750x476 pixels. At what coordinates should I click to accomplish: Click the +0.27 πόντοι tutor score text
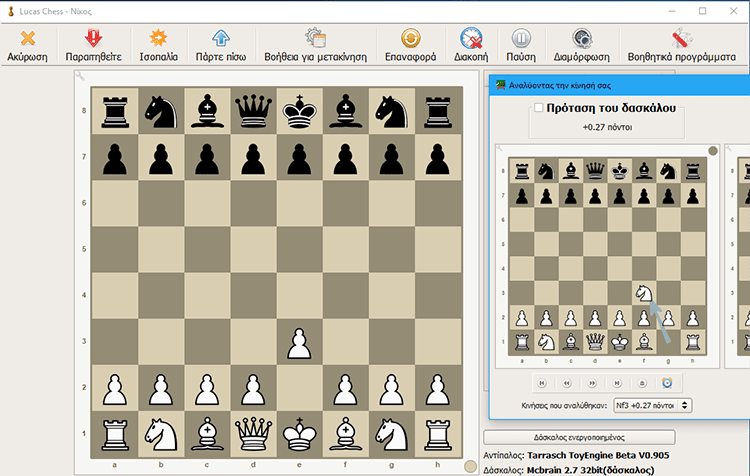(x=607, y=127)
